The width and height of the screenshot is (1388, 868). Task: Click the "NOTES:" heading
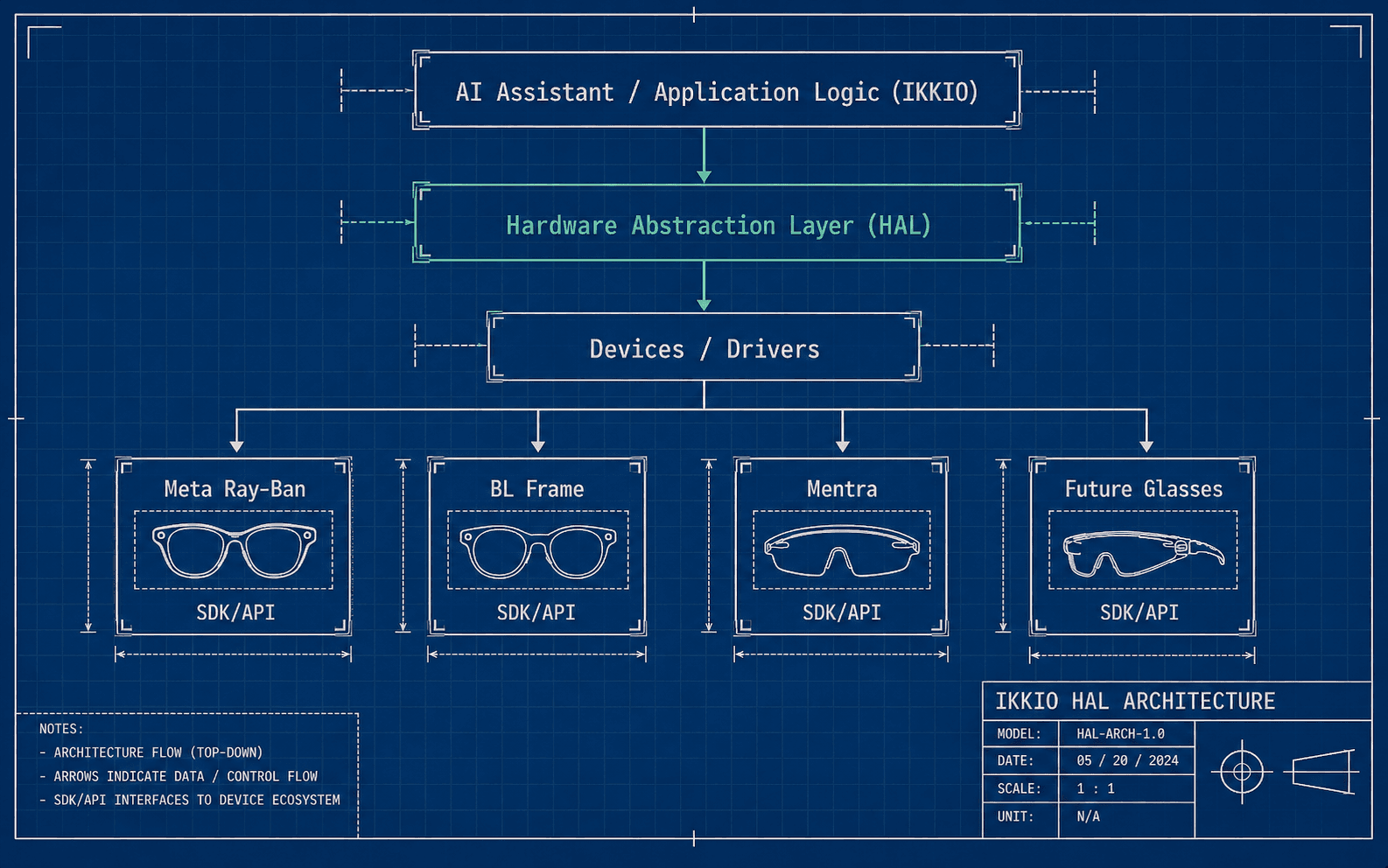[x=61, y=729]
